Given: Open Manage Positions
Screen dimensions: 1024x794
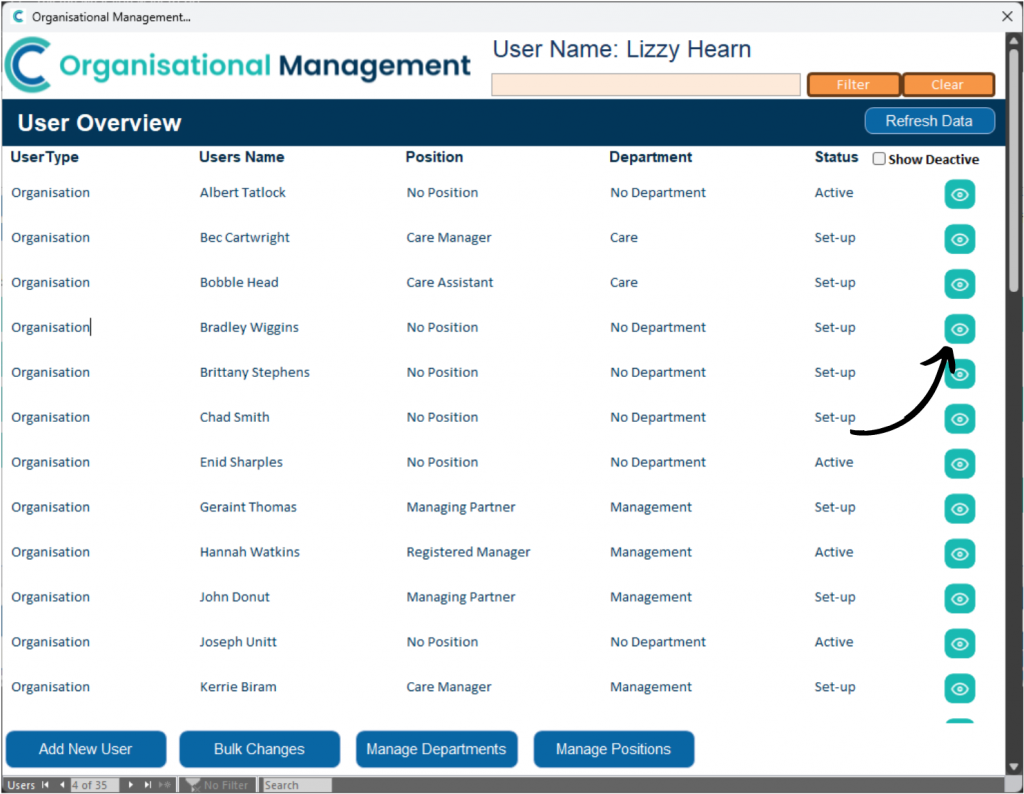Looking at the screenshot, I should (x=613, y=749).
